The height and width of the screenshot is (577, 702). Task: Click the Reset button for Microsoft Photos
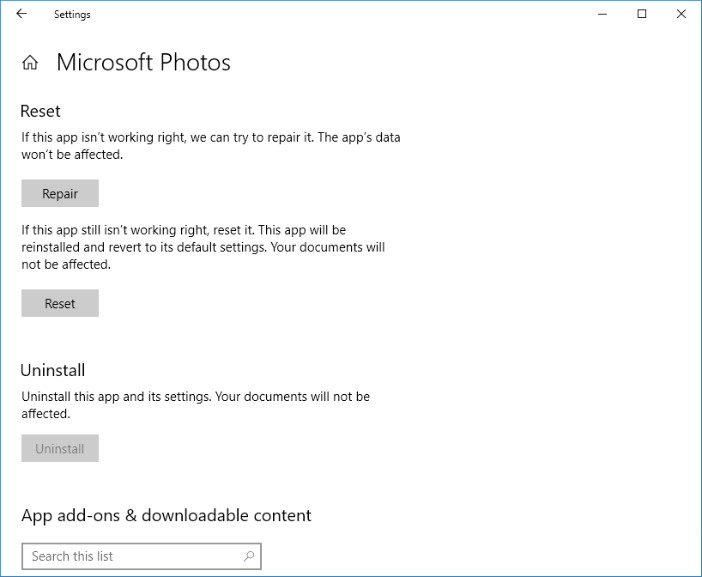click(x=60, y=303)
